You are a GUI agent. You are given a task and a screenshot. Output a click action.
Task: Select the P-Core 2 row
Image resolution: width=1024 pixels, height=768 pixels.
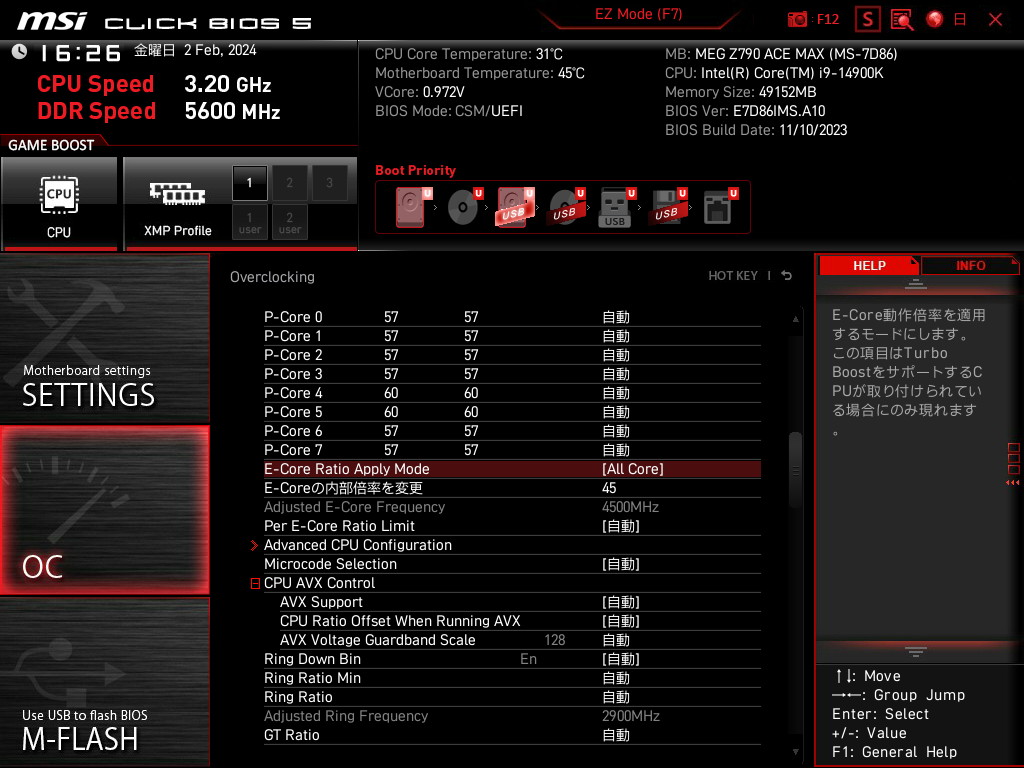(512, 355)
